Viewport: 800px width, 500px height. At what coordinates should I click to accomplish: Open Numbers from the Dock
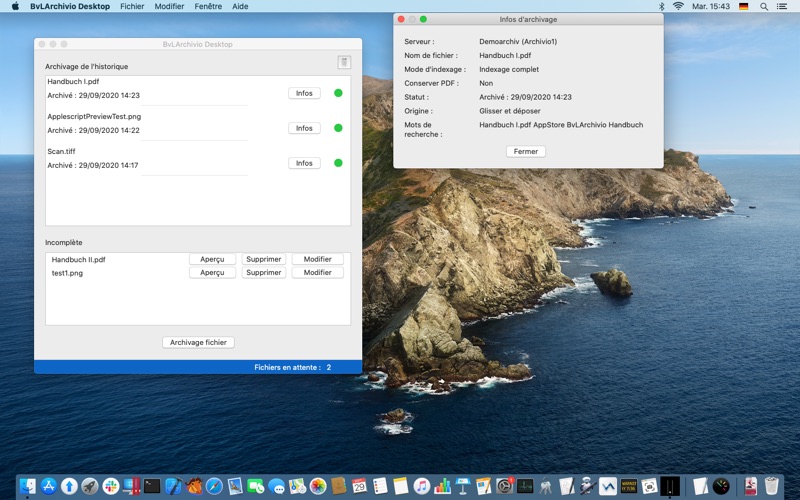pos(442,486)
